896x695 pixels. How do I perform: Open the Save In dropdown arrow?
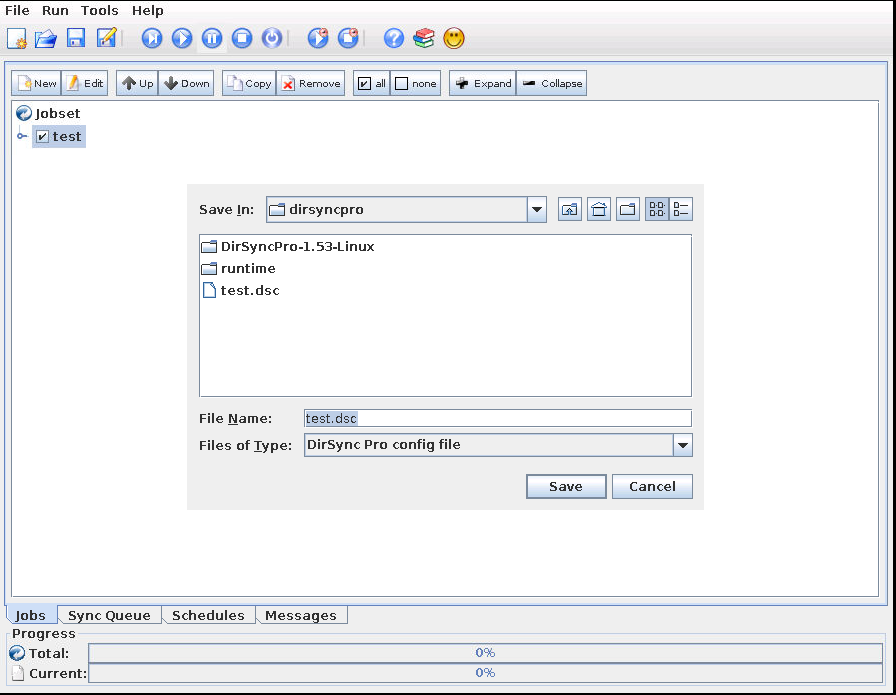[537, 209]
